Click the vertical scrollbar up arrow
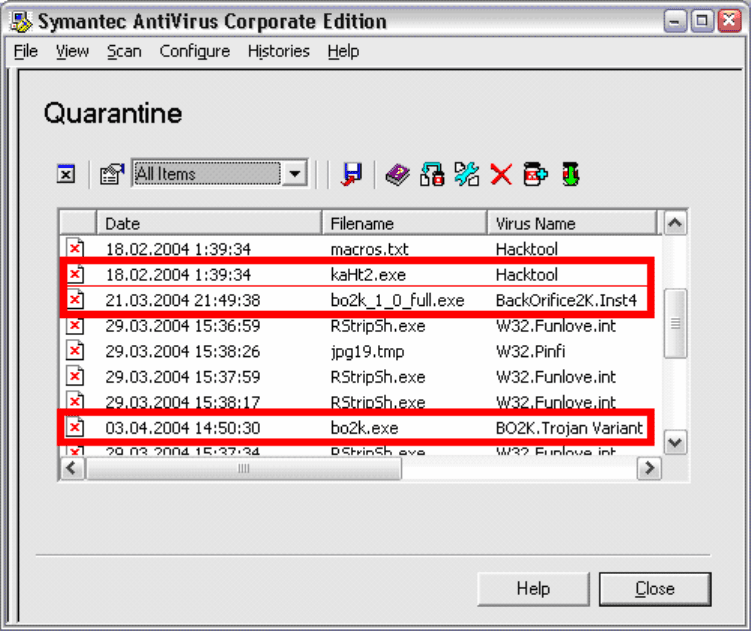Screen dimensions: 751x631 675,223
